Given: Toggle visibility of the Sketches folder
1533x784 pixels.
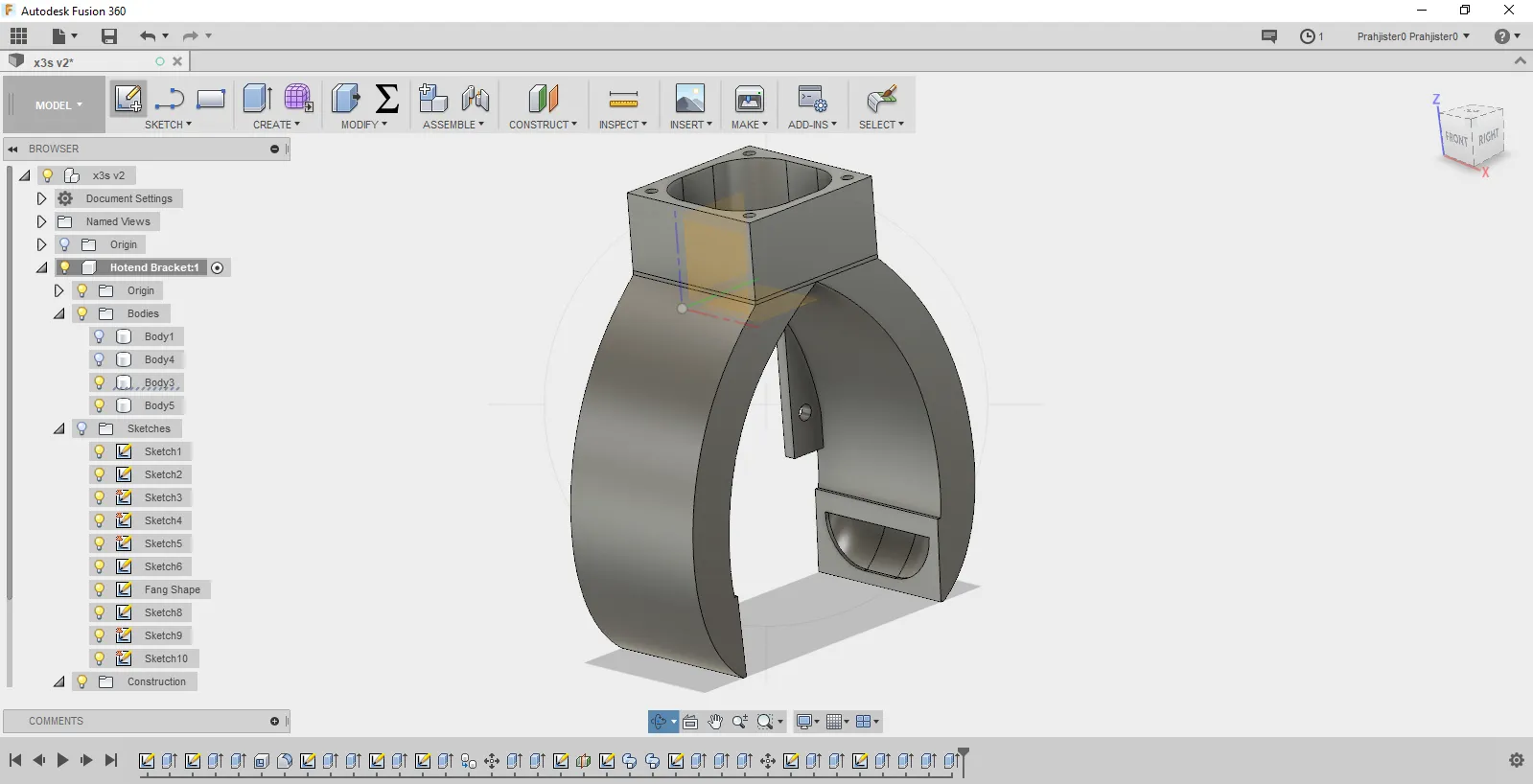Looking at the screenshot, I should pyautogui.click(x=82, y=428).
